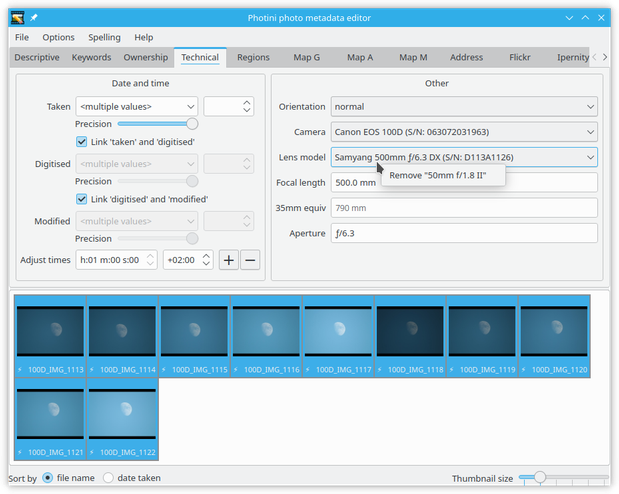Viewport: 619px width, 494px height.
Task: Select thumbnail 100D_IMG_1116
Action: pyautogui.click(x=266, y=336)
